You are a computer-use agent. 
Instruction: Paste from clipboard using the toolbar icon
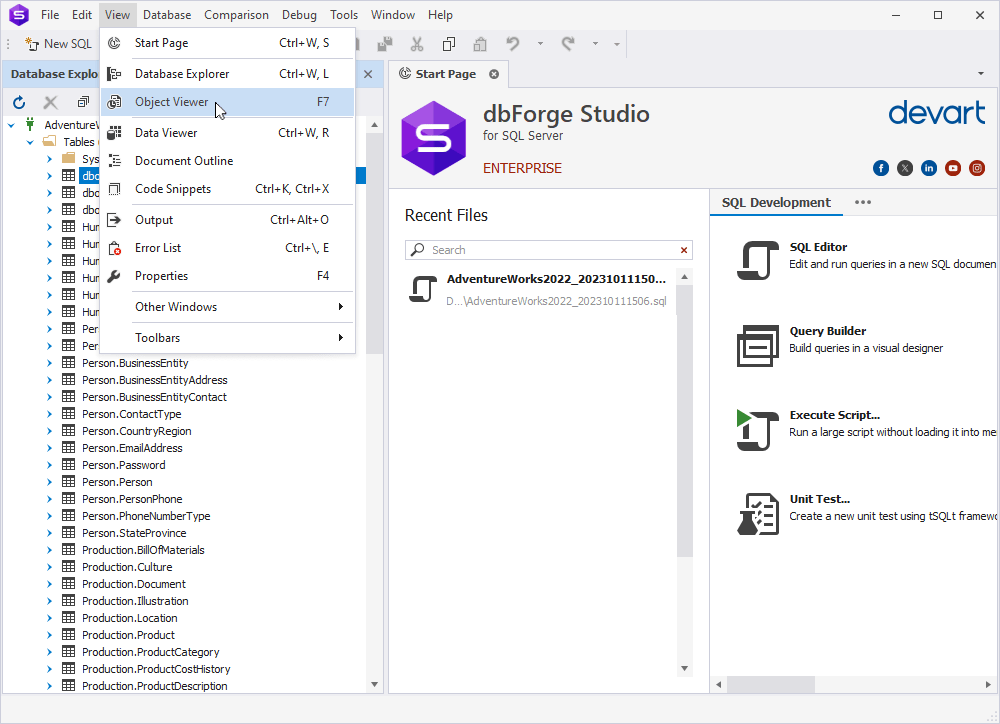pos(479,44)
